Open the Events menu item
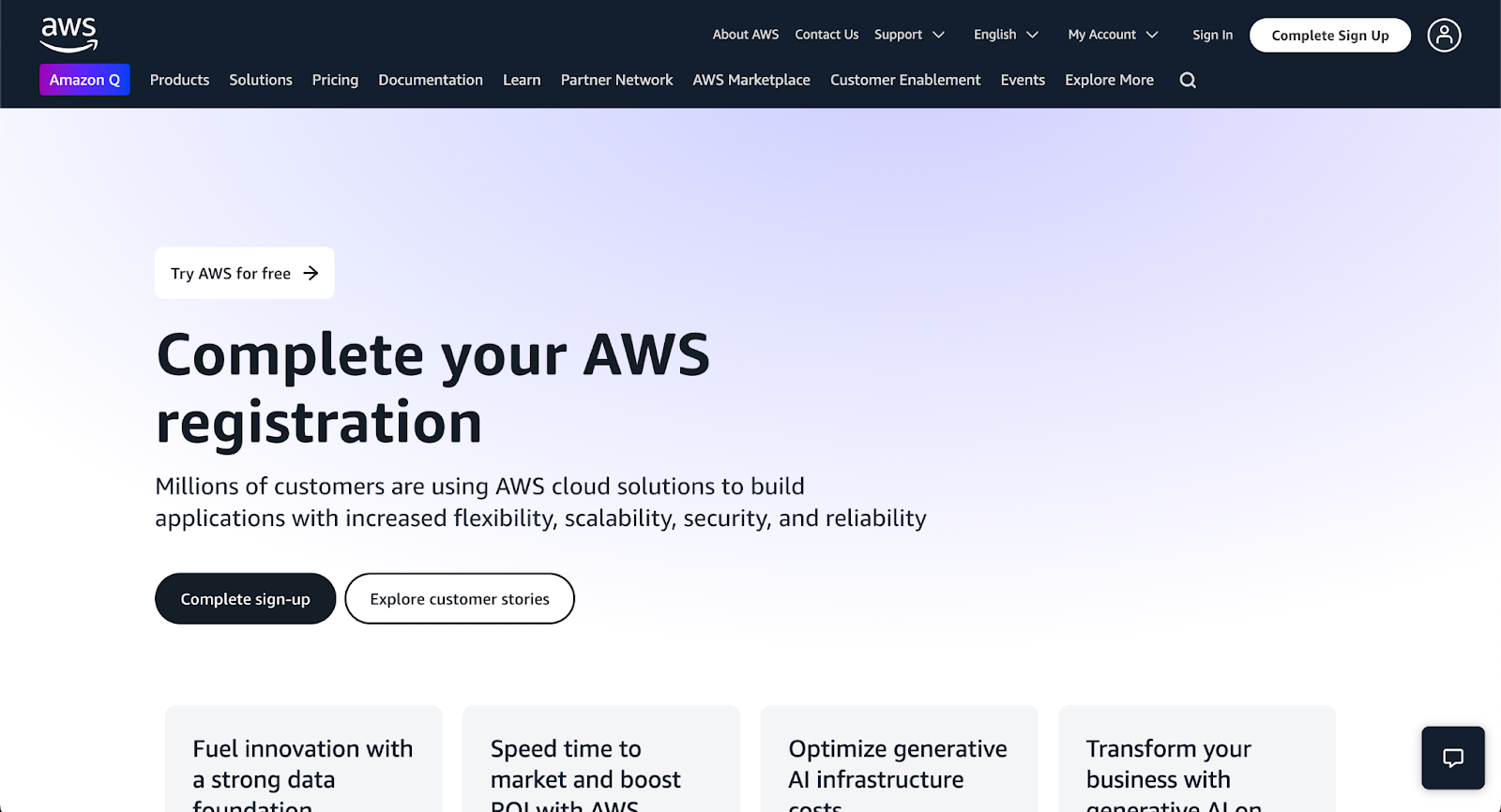The image size is (1501, 812). point(1023,80)
